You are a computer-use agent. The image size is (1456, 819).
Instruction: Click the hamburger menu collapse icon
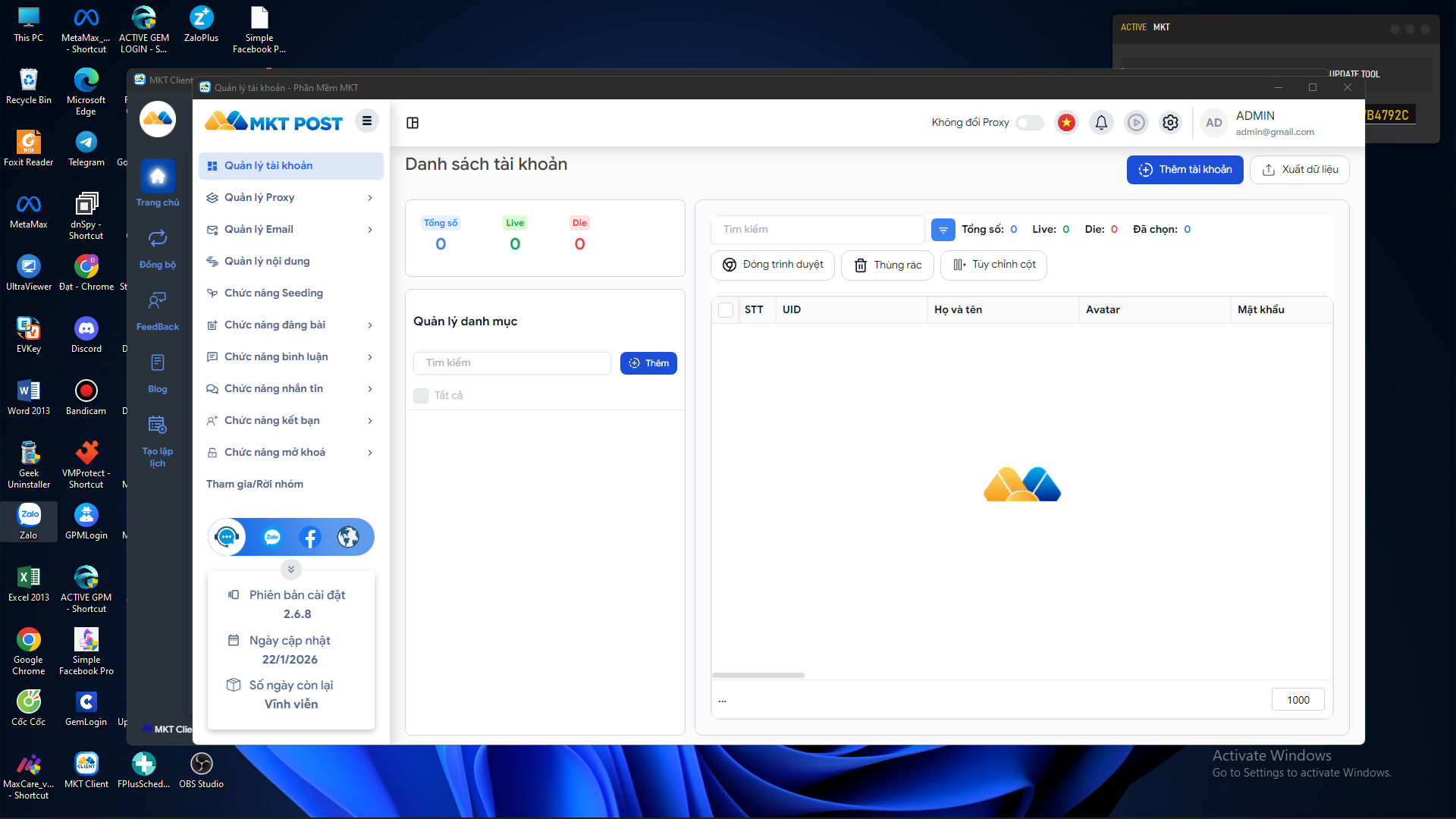pos(367,121)
